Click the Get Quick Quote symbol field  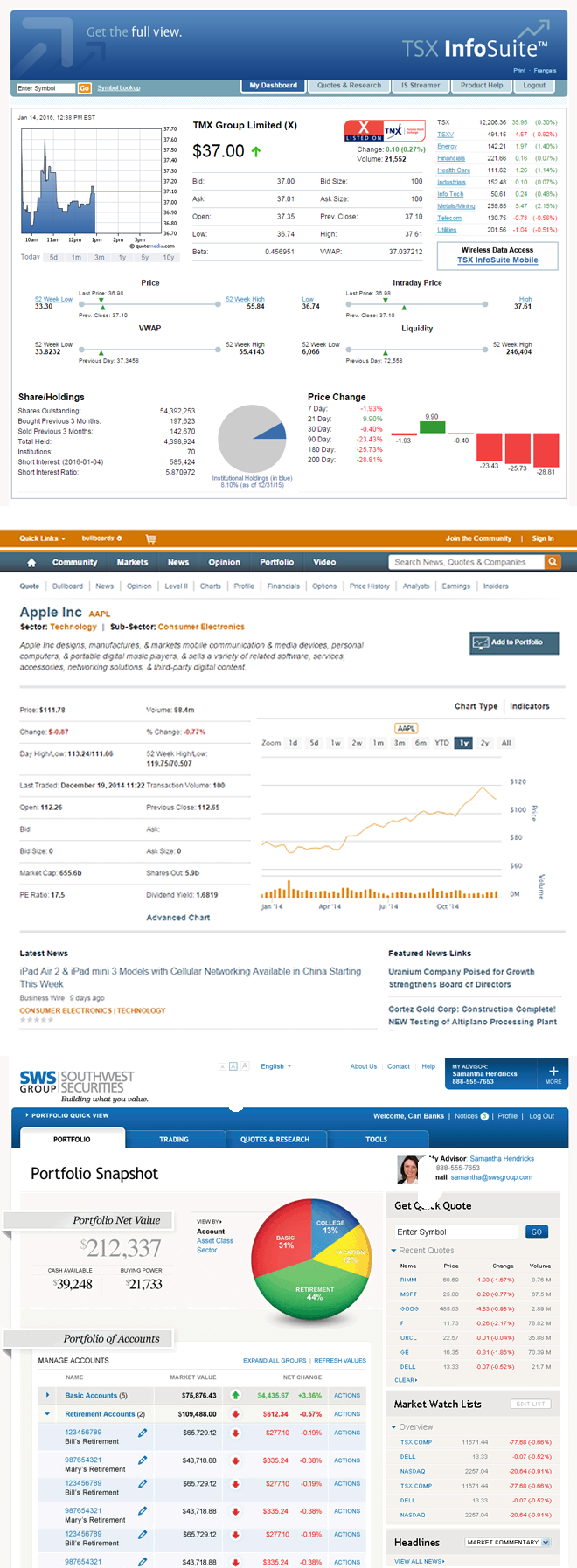tap(455, 1232)
